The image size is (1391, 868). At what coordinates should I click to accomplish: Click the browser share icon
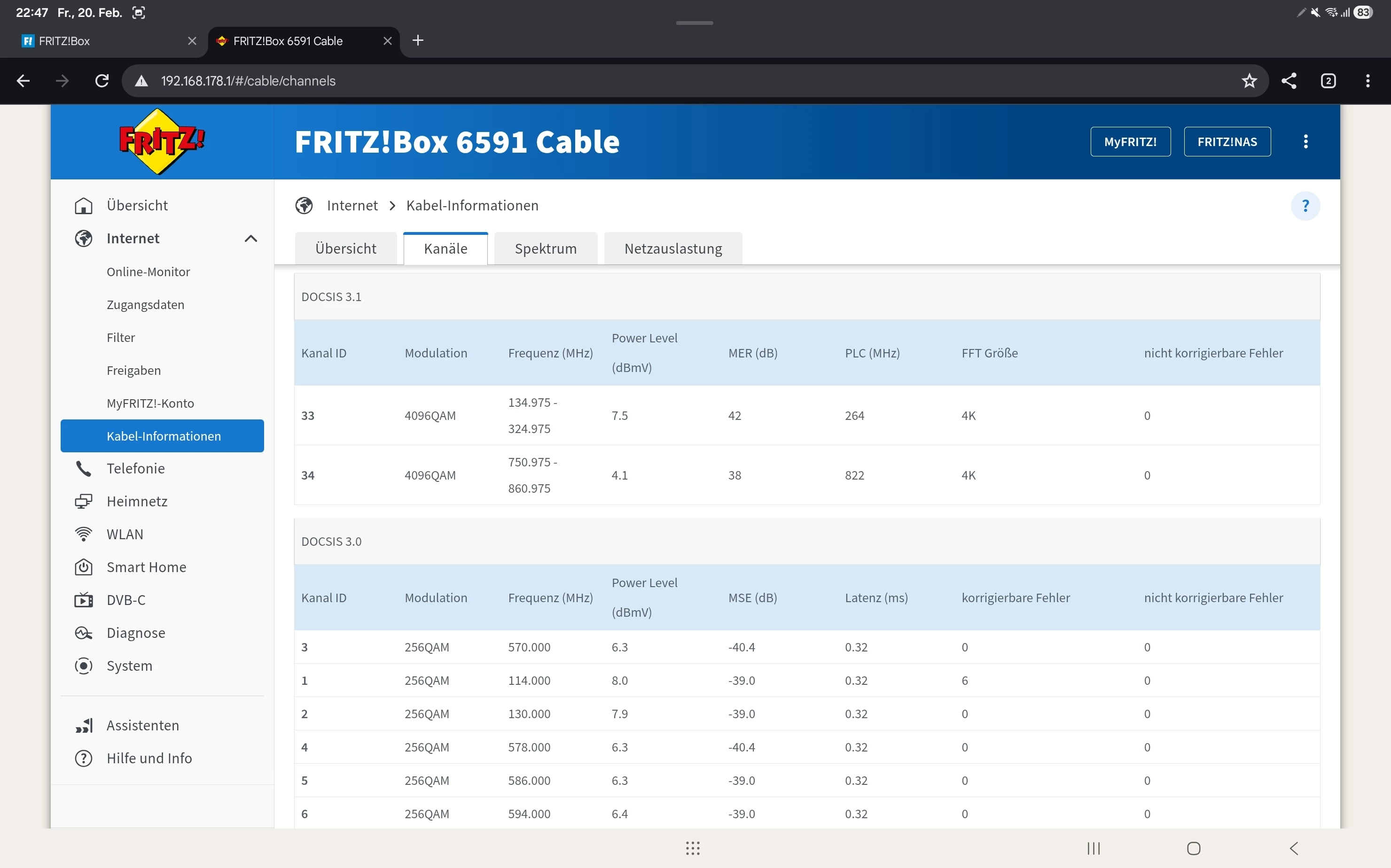(x=1289, y=81)
